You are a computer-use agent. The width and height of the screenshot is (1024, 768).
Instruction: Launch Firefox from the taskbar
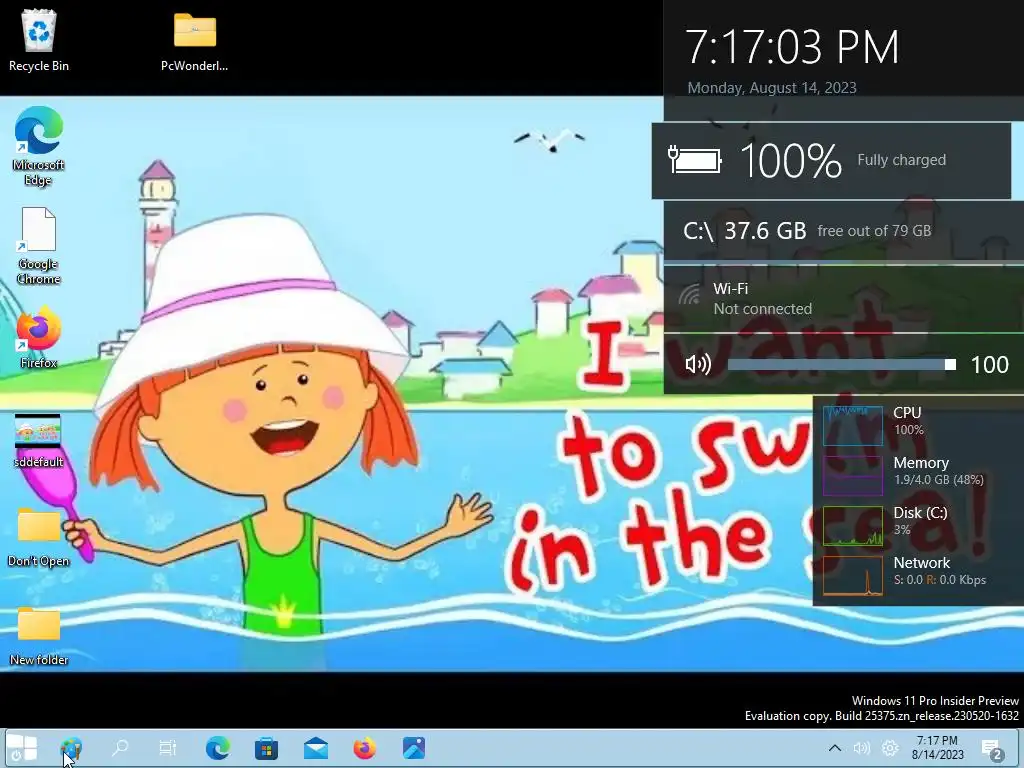pos(364,748)
